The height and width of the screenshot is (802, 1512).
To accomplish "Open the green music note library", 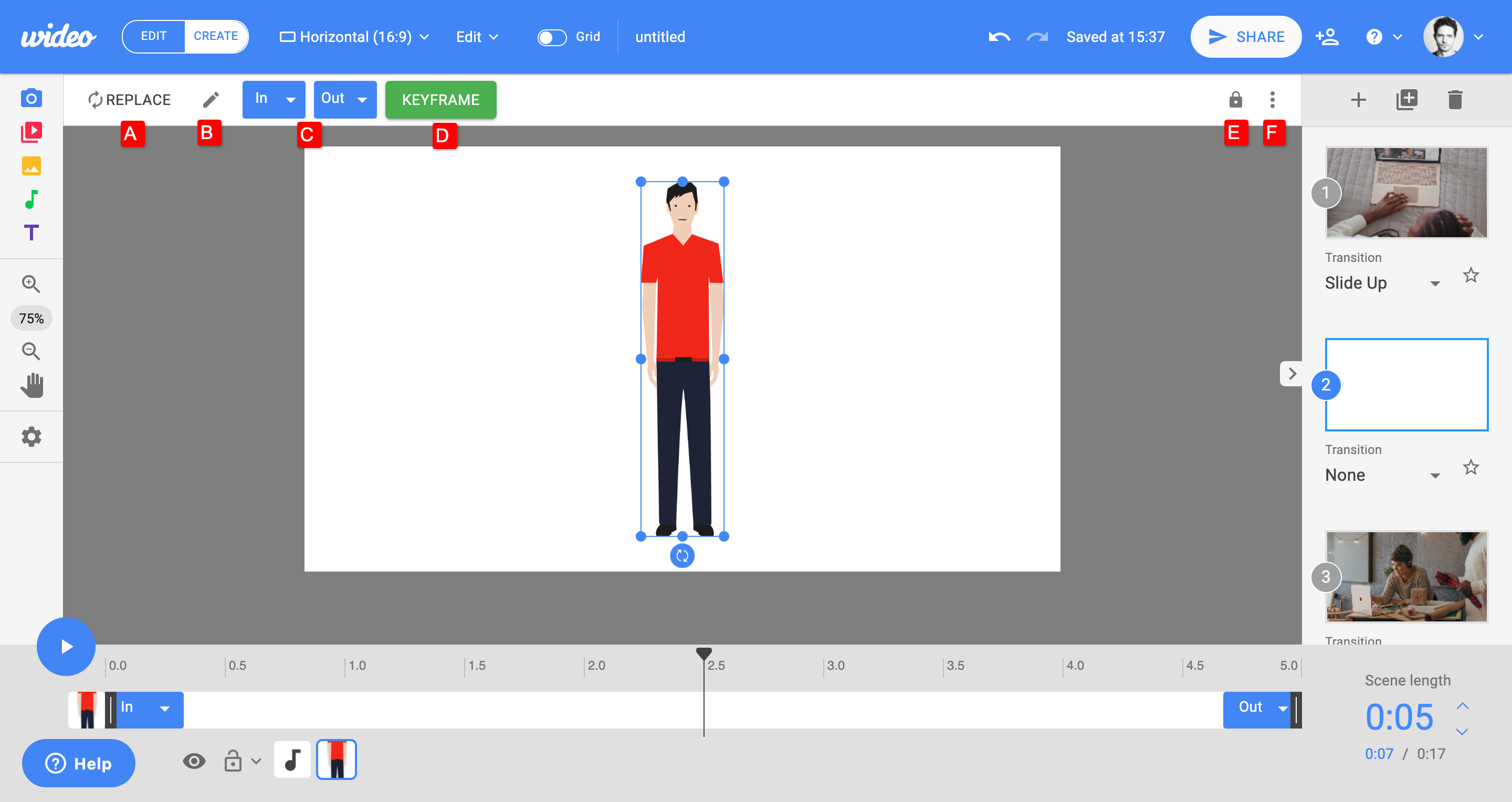I will [x=31, y=199].
